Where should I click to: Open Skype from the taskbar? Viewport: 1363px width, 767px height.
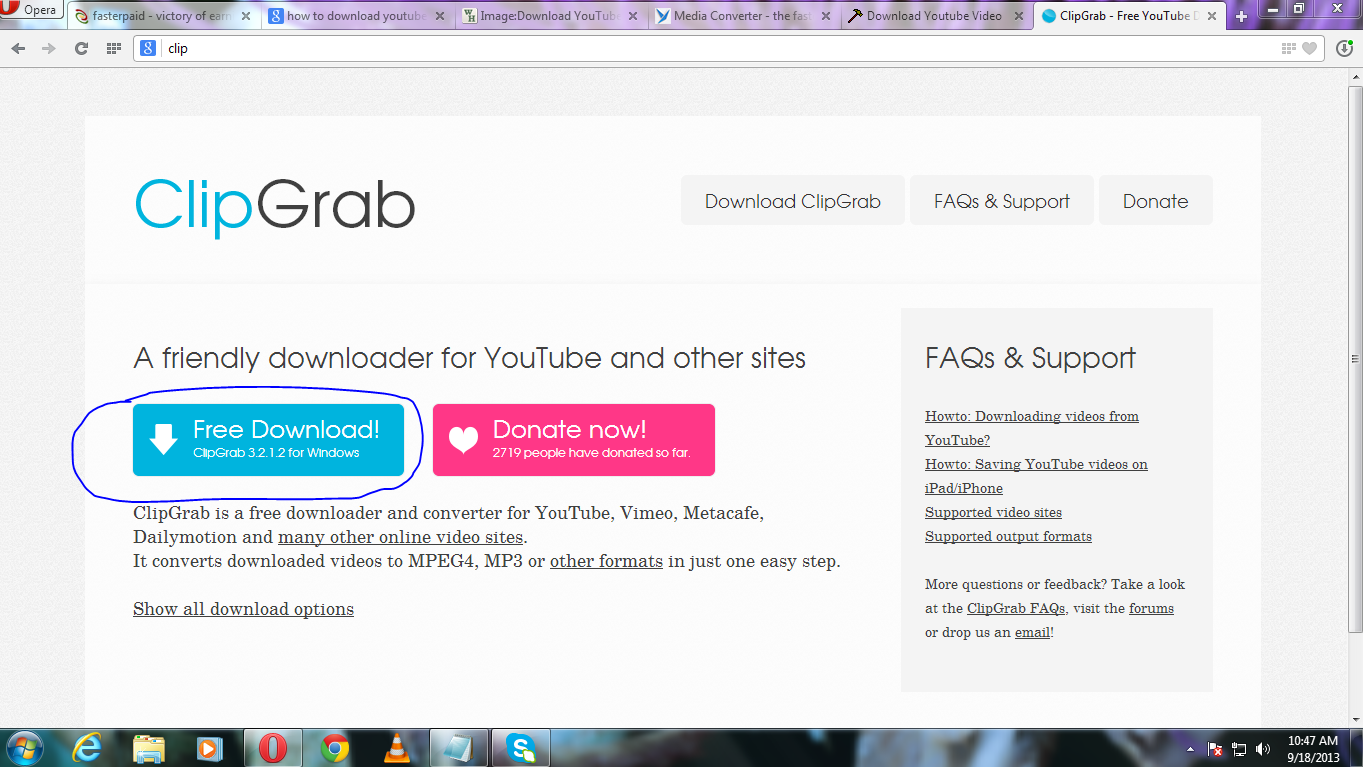coord(521,748)
